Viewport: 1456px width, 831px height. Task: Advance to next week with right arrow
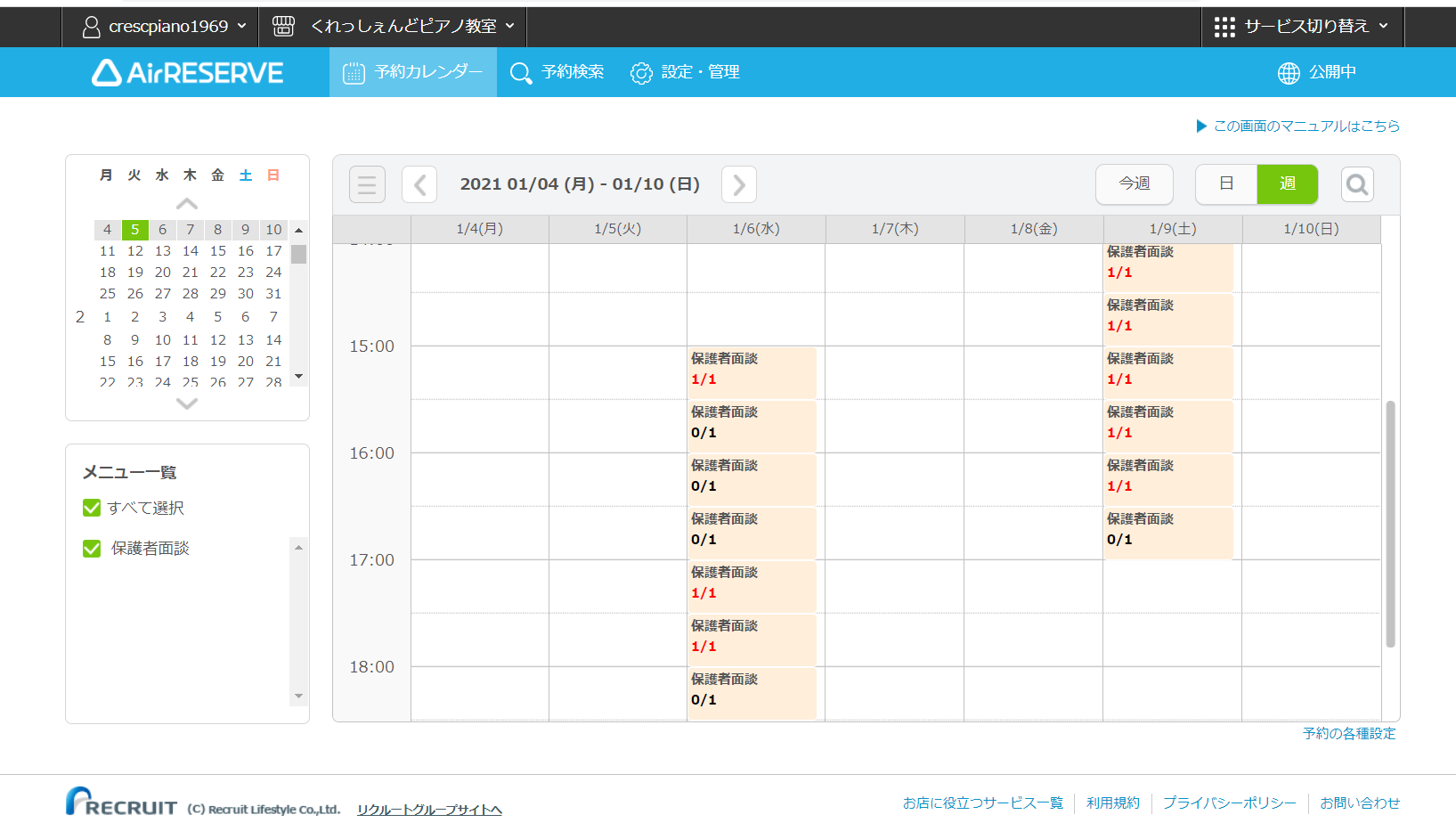tap(738, 184)
